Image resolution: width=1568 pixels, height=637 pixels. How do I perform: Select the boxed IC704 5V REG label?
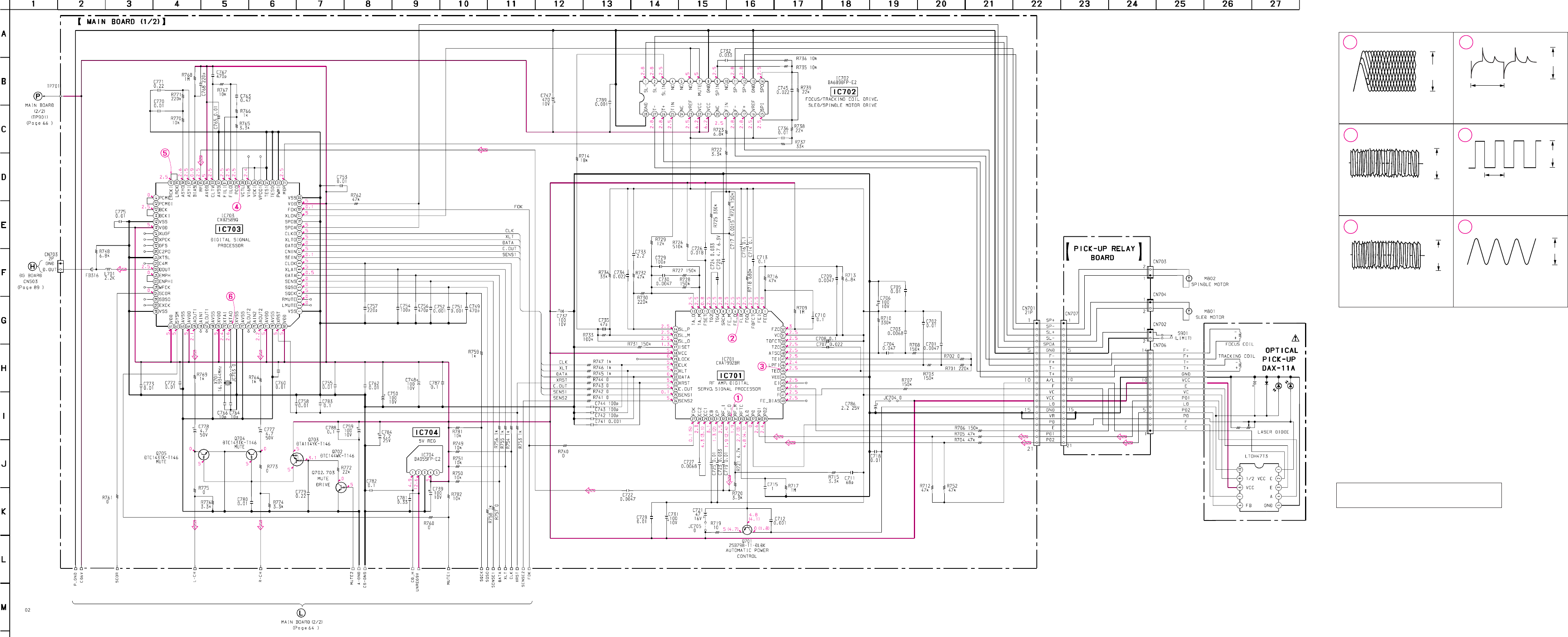[426, 432]
